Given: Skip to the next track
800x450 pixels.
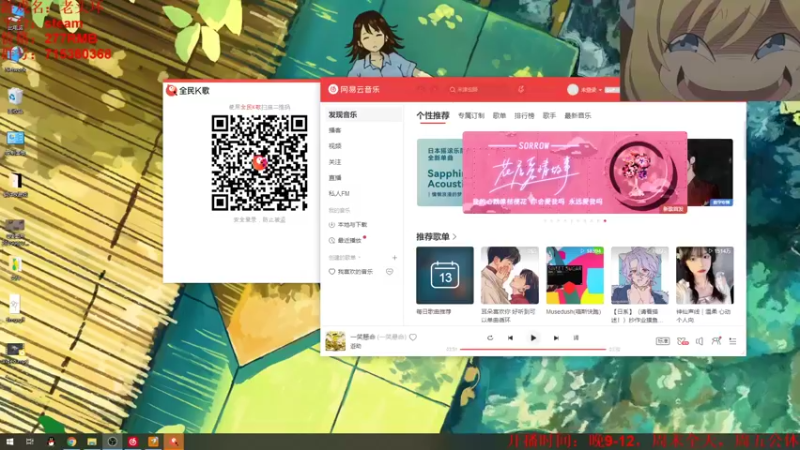Looking at the screenshot, I should coord(556,338).
